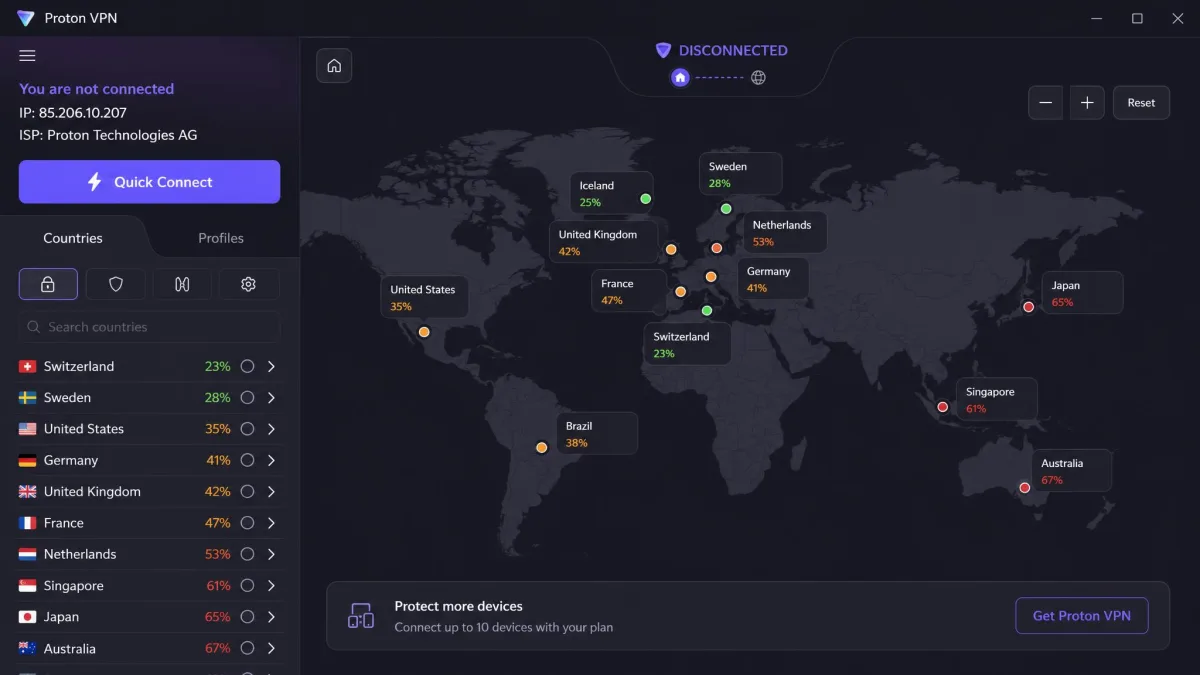Screen dimensions: 1200x675
Task: Select the P2P servers filter icon
Action: pyautogui.click(x=182, y=284)
